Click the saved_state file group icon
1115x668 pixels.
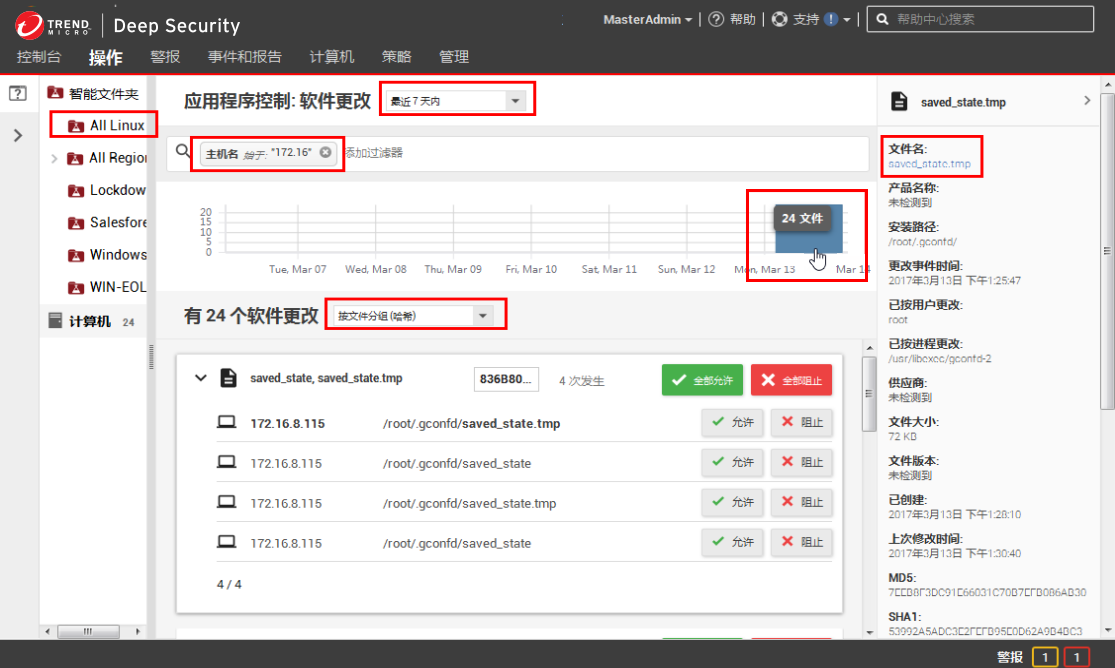pos(229,378)
